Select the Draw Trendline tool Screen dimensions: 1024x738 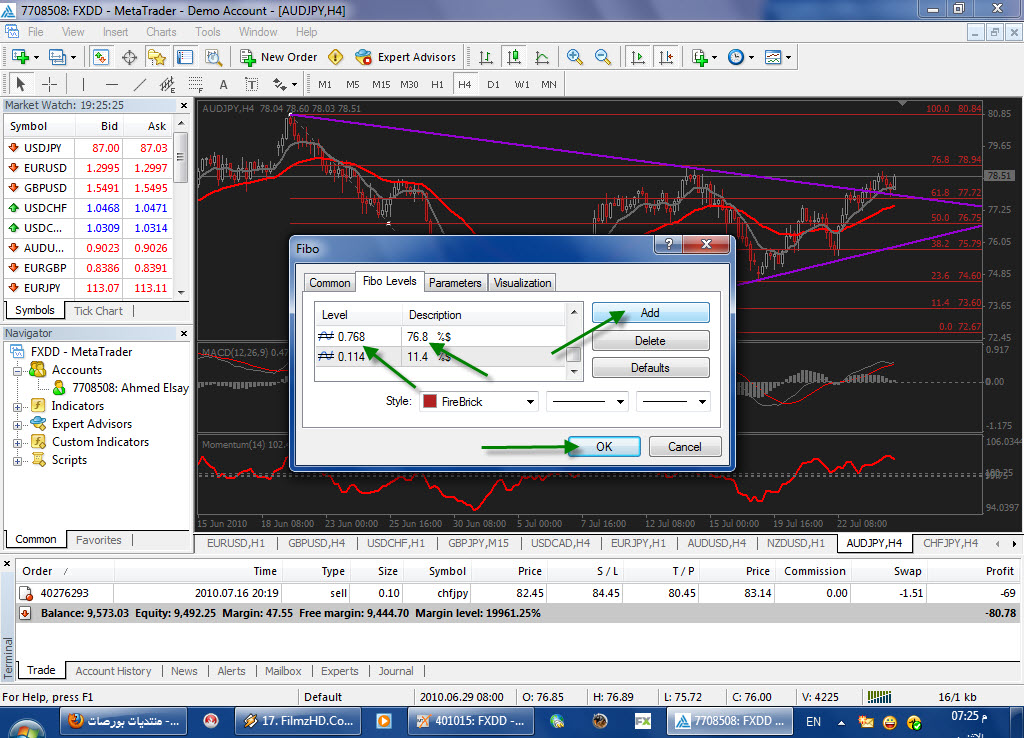pyautogui.click(x=140, y=84)
